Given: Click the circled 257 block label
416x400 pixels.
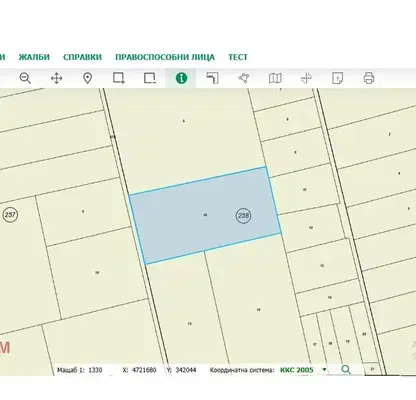Looking at the screenshot, I should 10,215.
